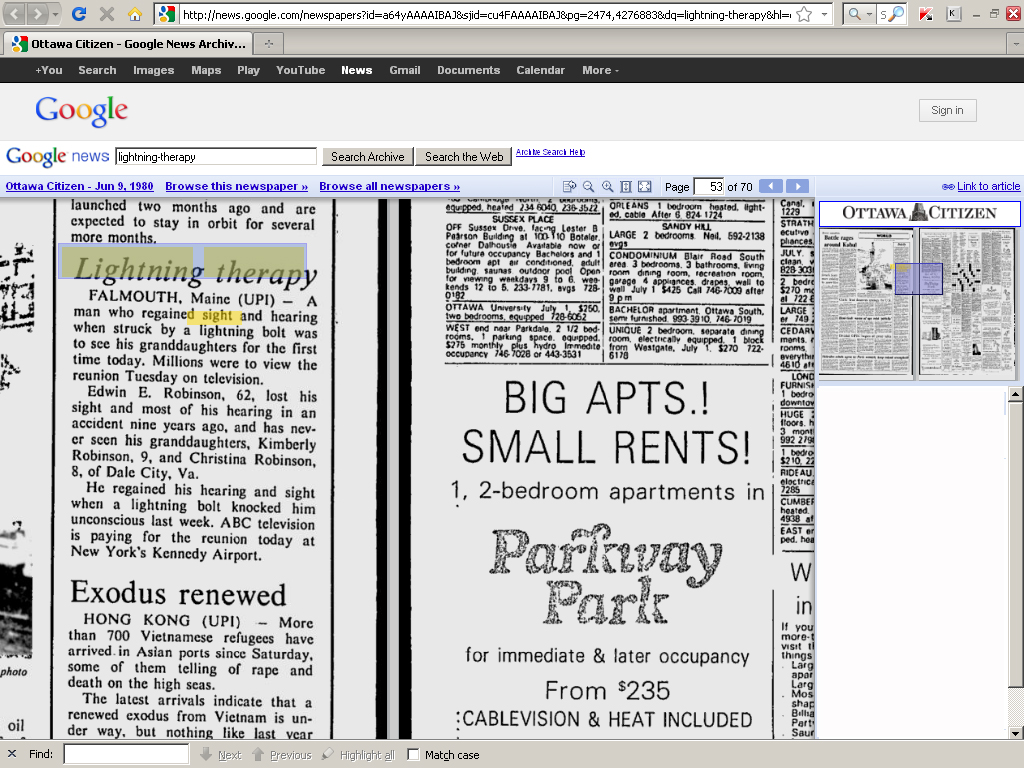Go to previous newspaper page
Viewport: 1024px width, 768px height.
point(771,186)
